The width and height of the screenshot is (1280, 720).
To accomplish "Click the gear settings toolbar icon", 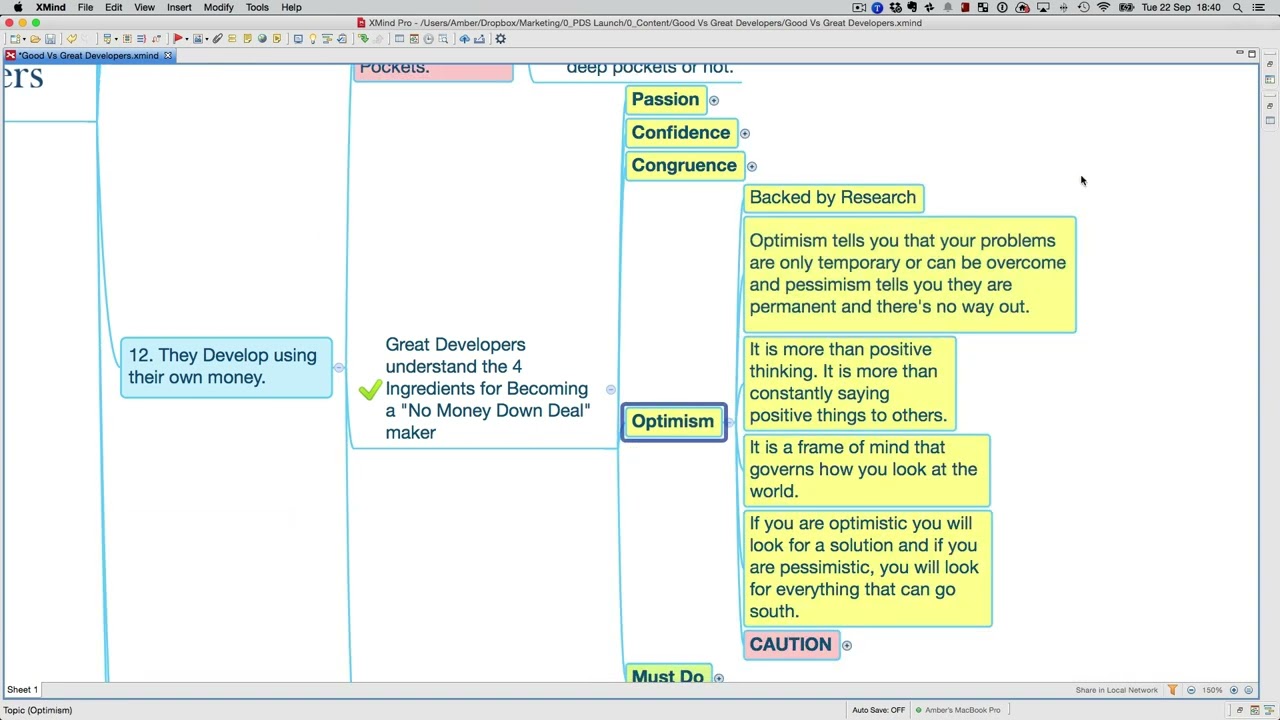I will pyautogui.click(x=500, y=39).
